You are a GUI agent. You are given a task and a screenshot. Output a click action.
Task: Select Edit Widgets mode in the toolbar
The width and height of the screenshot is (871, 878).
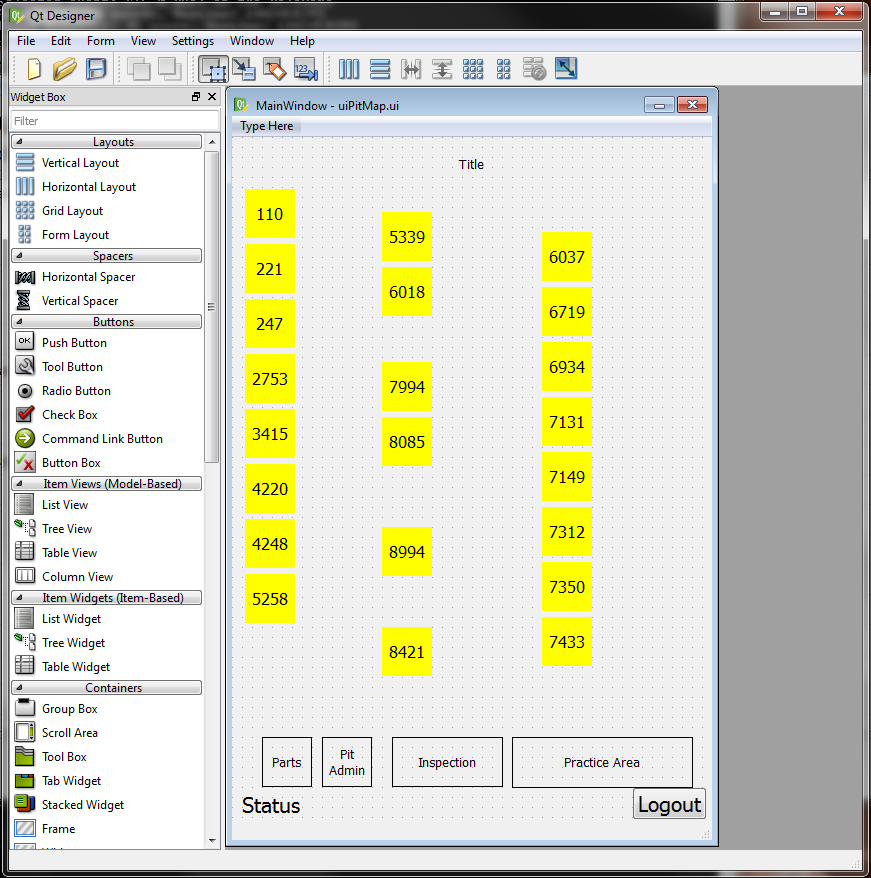pyautogui.click(x=213, y=69)
